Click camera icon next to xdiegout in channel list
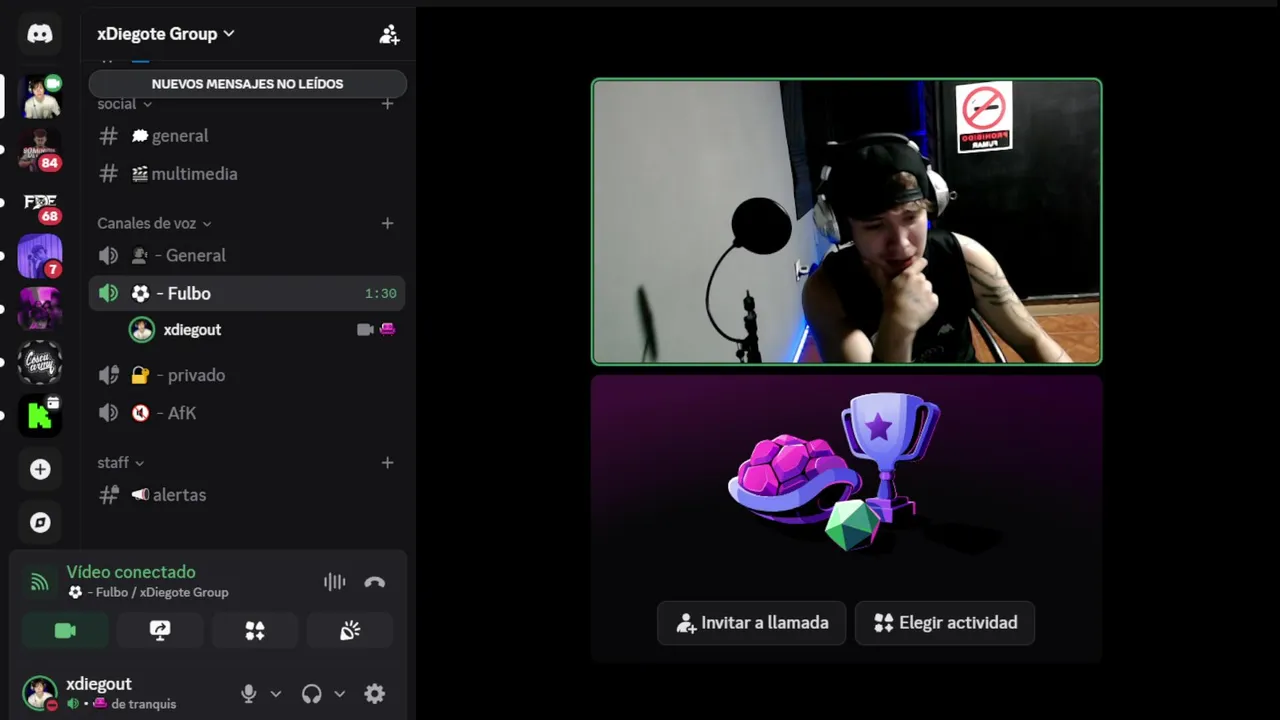 click(x=365, y=330)
